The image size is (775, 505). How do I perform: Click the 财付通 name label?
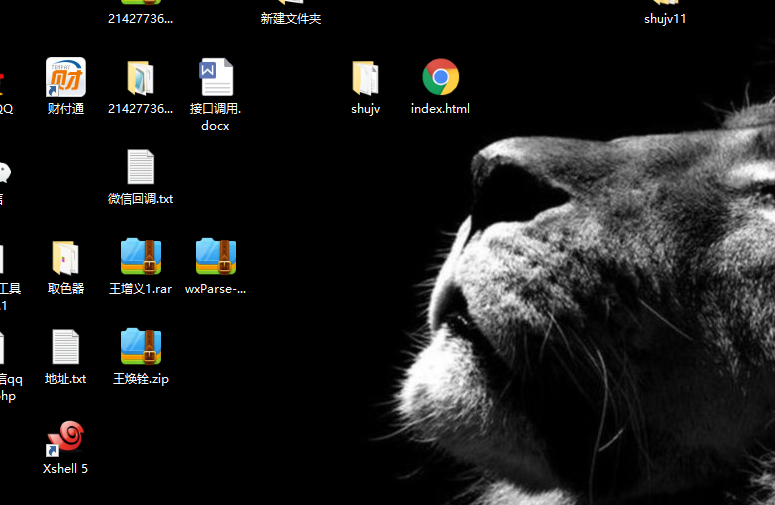(66, 109)
